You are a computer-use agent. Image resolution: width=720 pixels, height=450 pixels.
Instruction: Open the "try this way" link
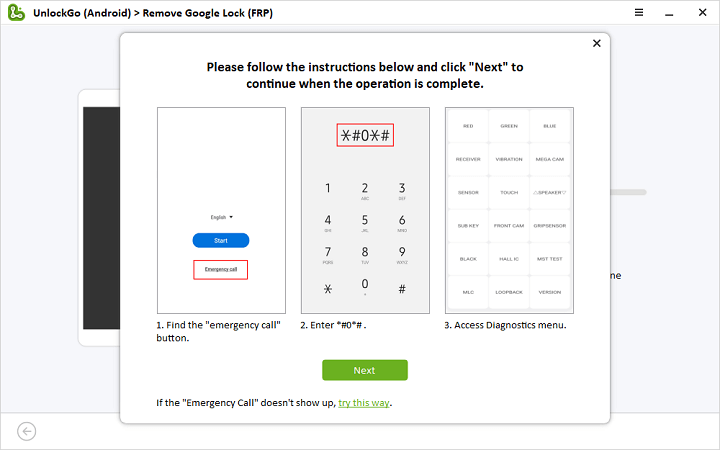tap(364, 403)
